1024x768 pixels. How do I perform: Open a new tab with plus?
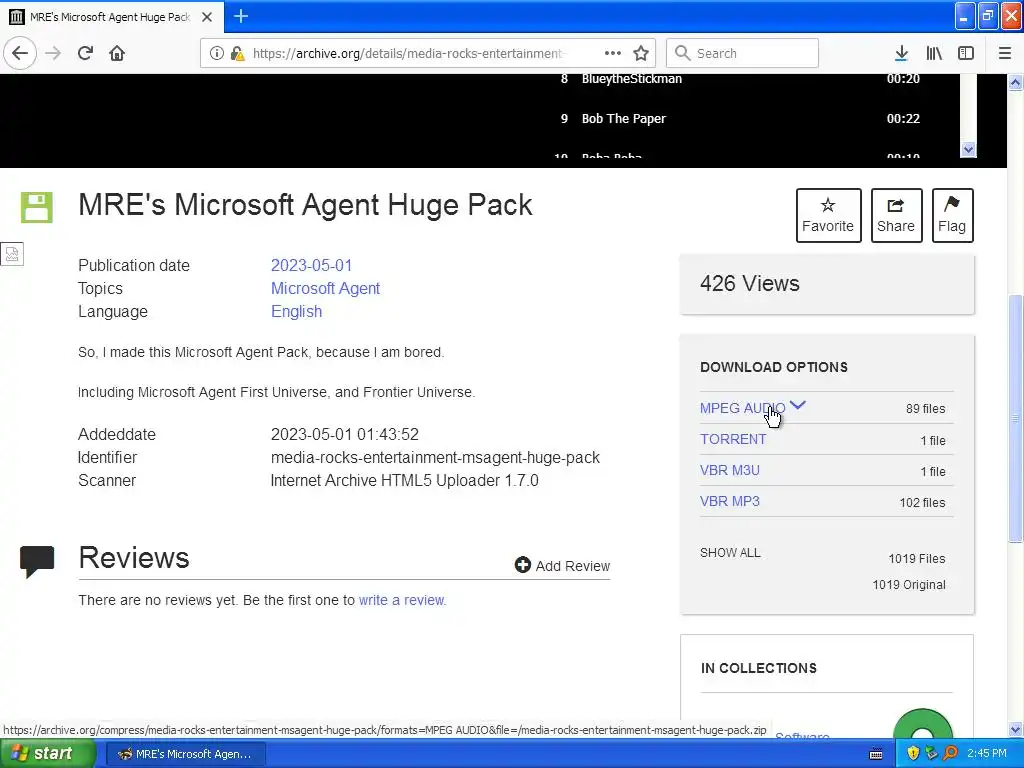tap(241, 16)
